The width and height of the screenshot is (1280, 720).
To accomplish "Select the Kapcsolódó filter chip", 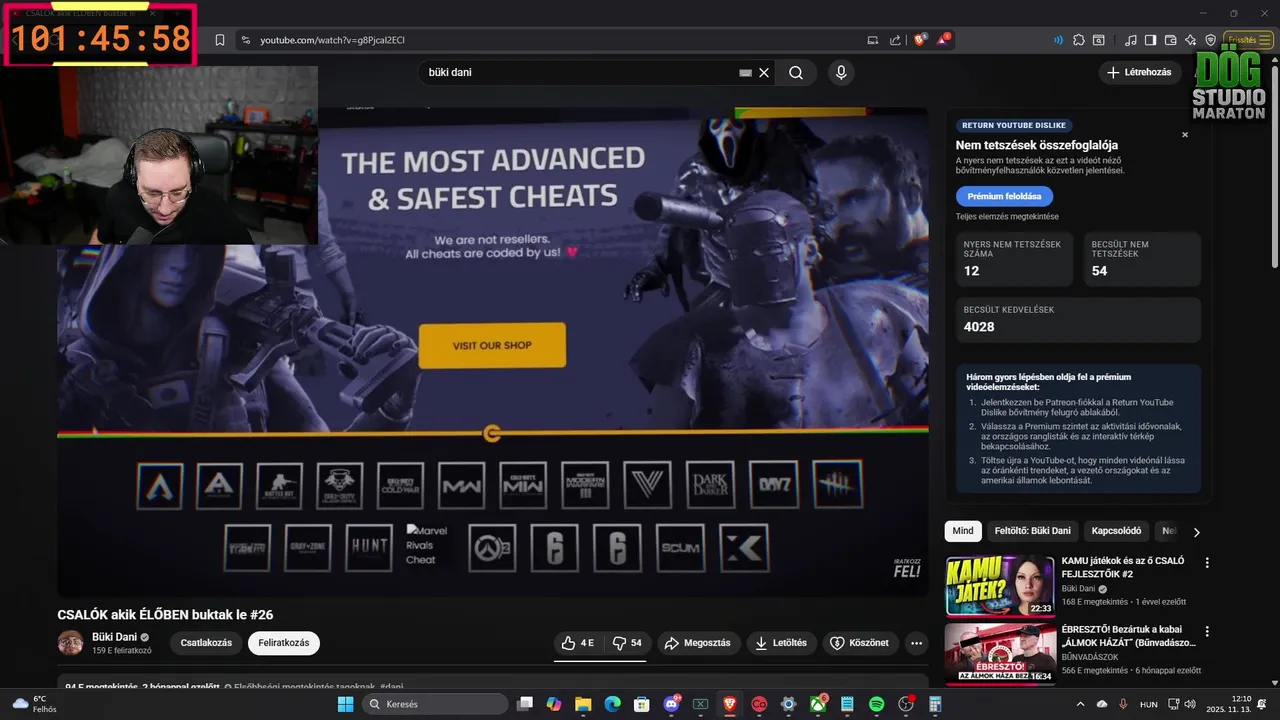I will [1116, 531].
